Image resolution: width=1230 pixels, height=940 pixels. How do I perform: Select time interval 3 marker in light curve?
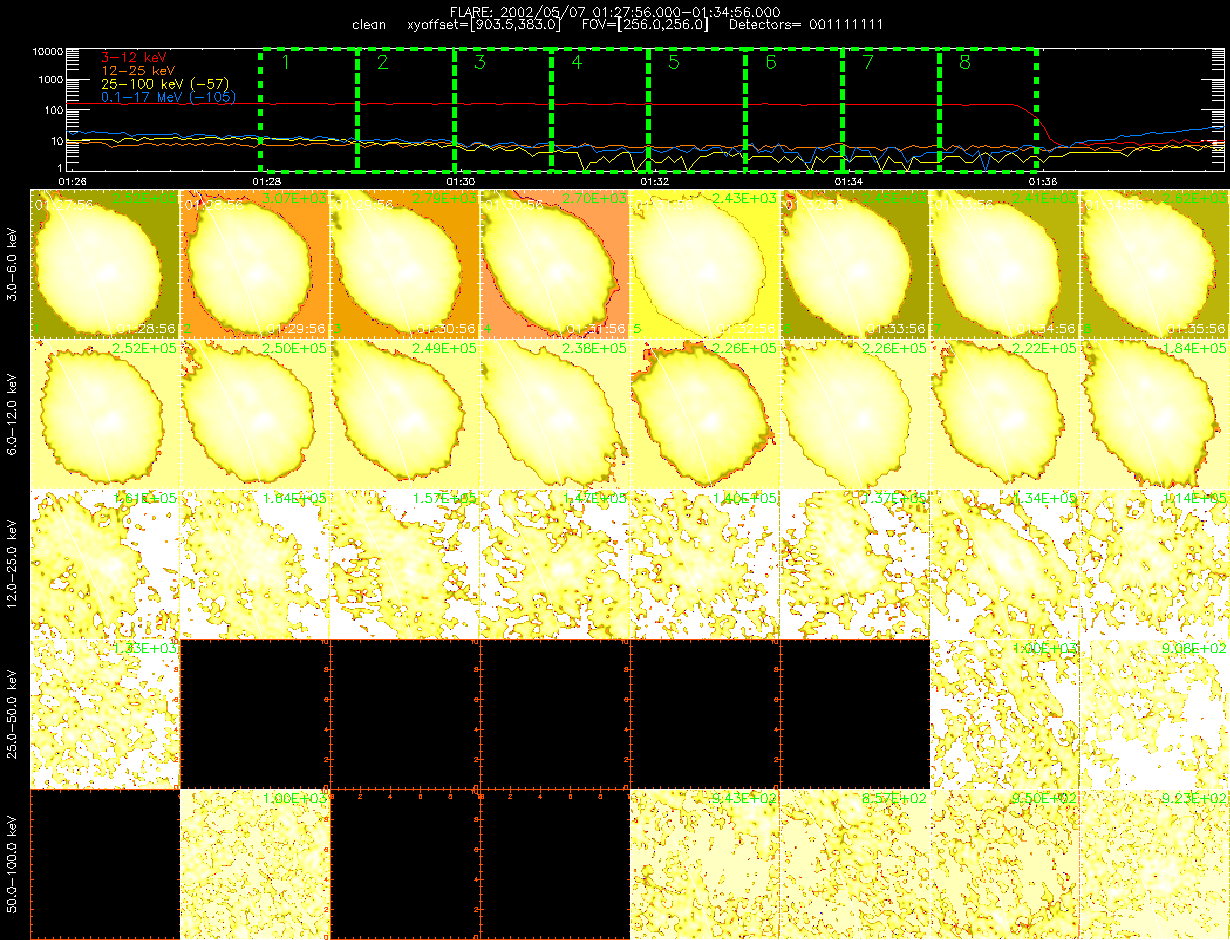(479, 63)
